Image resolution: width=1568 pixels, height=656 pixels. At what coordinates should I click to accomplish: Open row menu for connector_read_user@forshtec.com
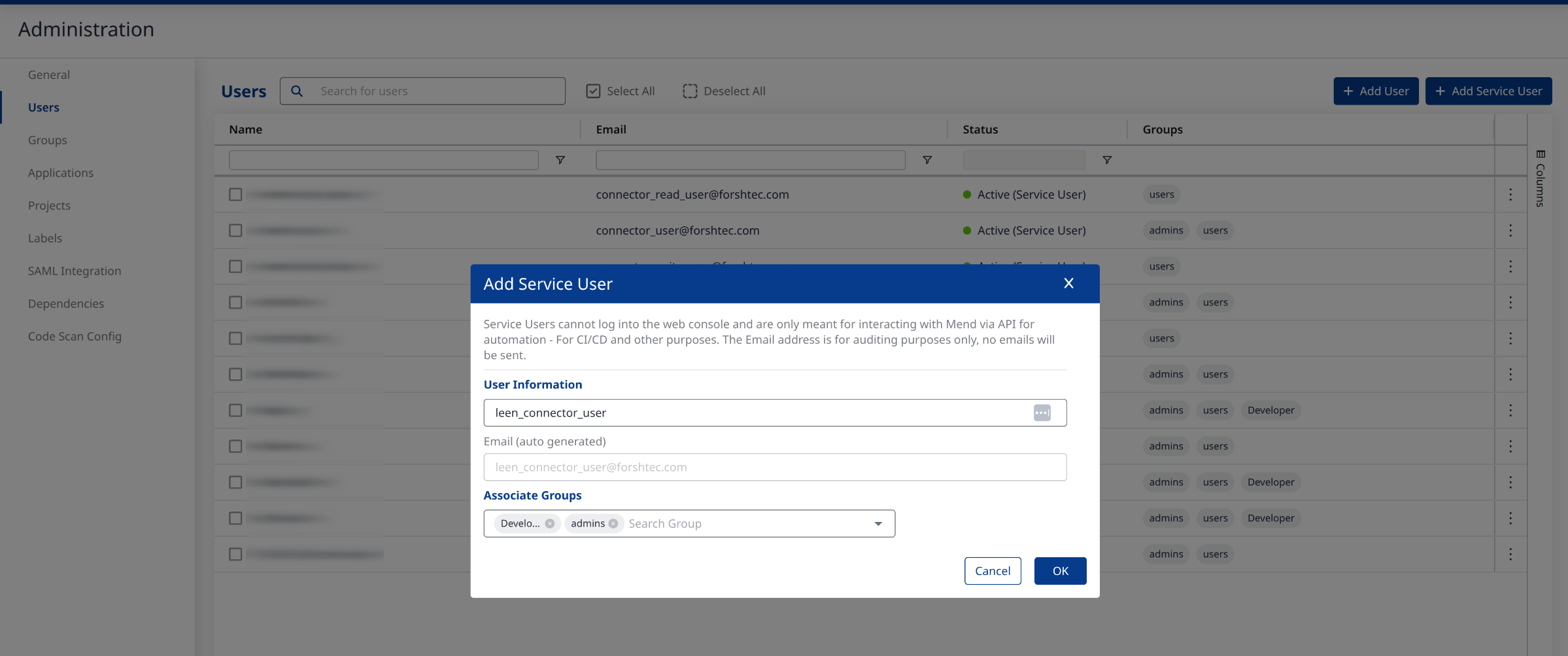[1510, 194]
